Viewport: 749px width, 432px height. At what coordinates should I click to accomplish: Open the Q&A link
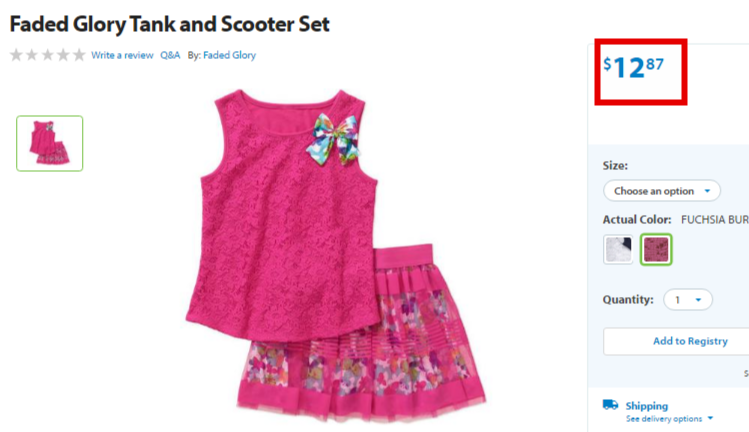(170, 55)
